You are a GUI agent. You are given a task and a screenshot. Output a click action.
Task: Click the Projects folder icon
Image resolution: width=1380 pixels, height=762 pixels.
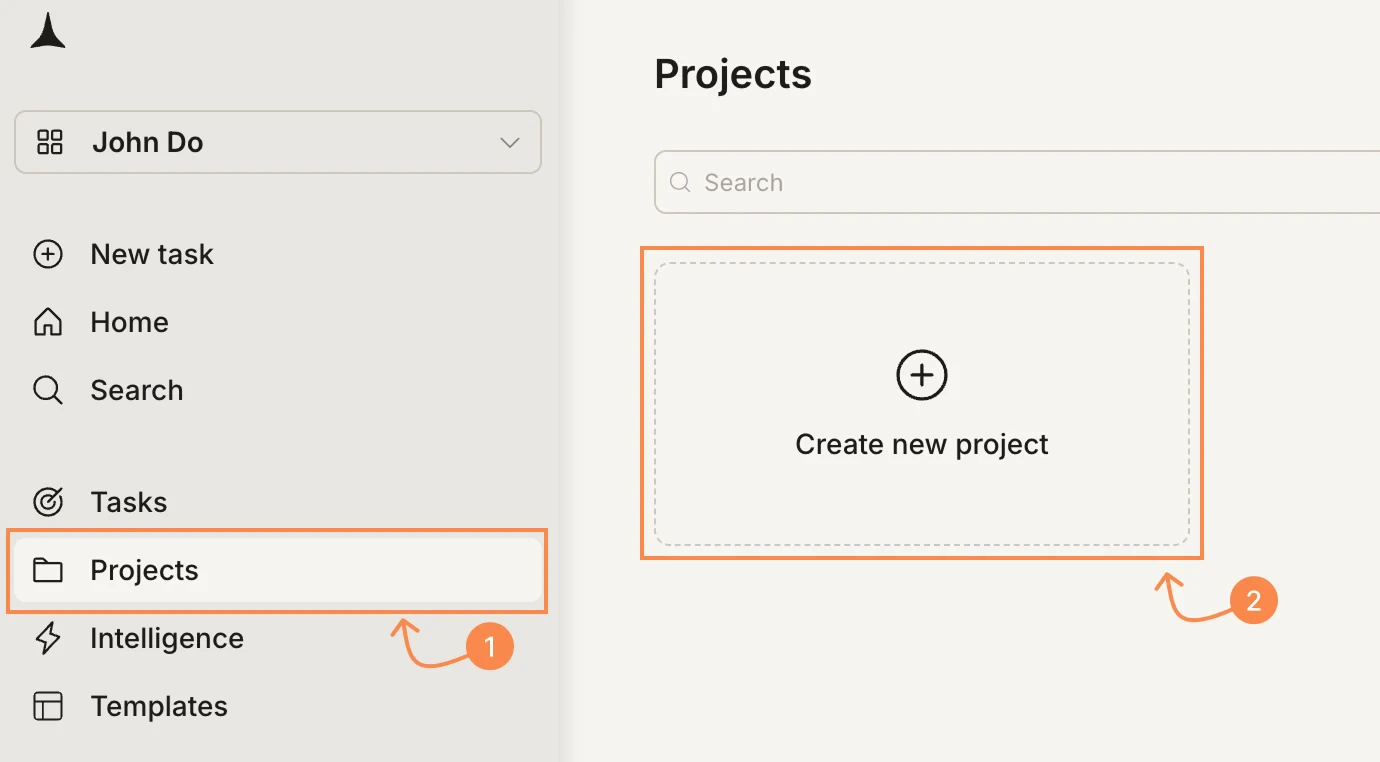click(x=48, y=570)
